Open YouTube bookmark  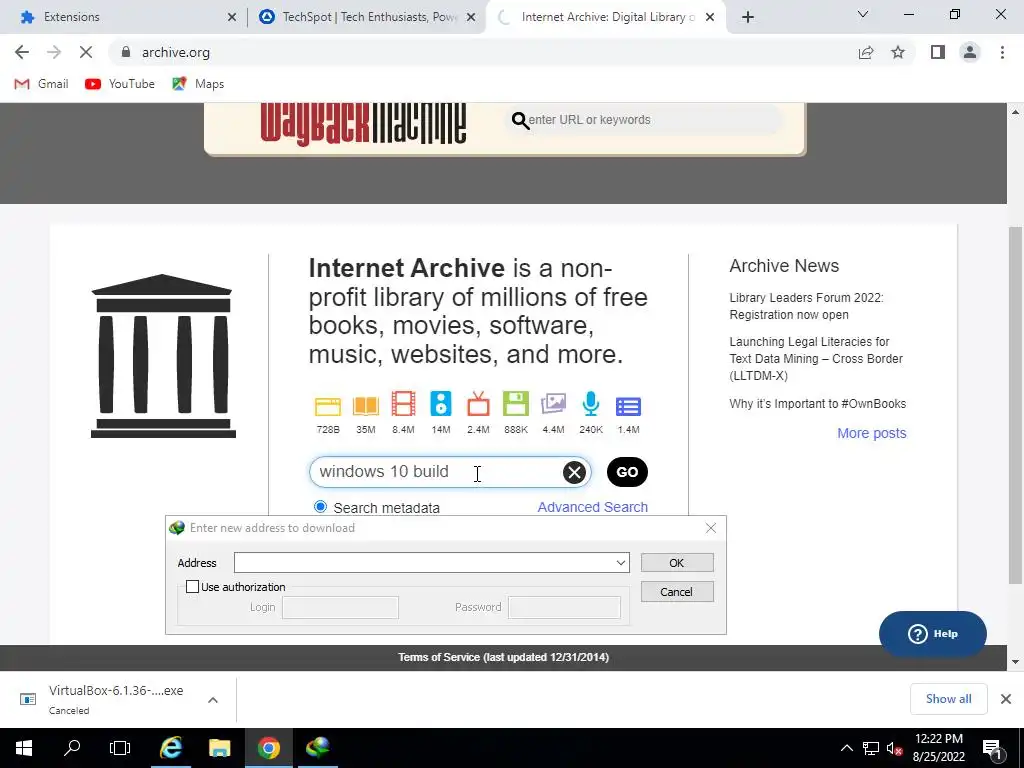[120, 84]
